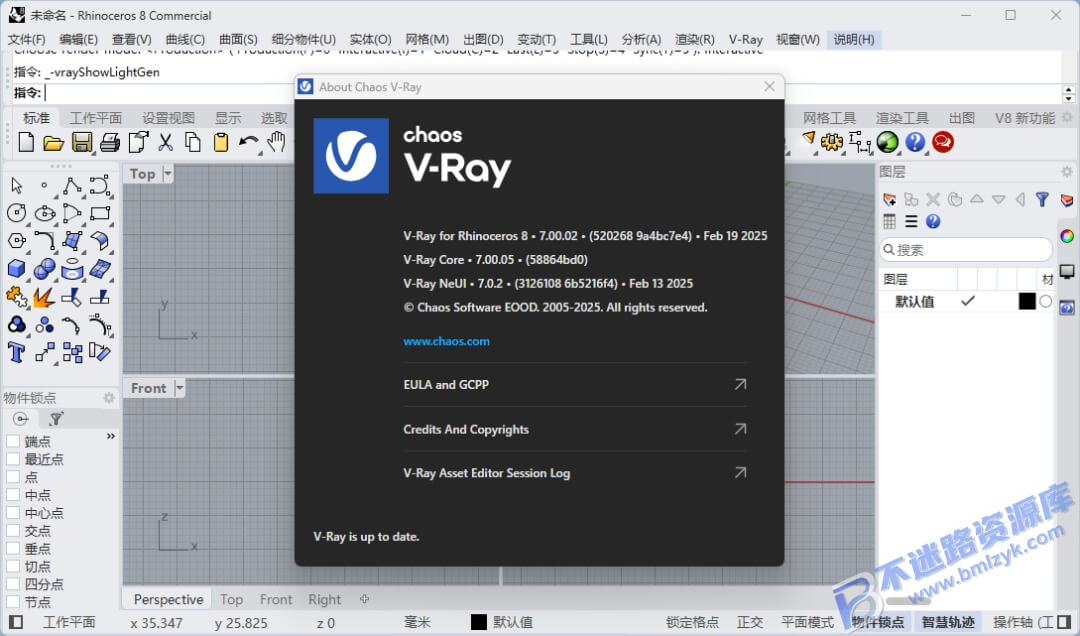This screenshot has width=1080, height=636.
Task: Open V-Ray Asset Editor Session Log
Action: 574,473
